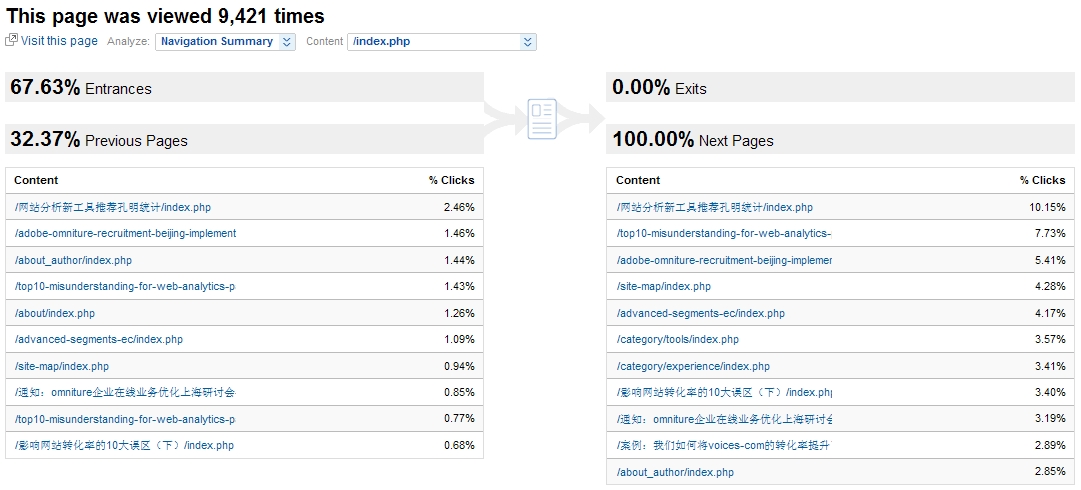Open /site-map/index.php under Previous Pages
Image resolution: width=1081 pixels, height=490 pixels.
point(62,366)
